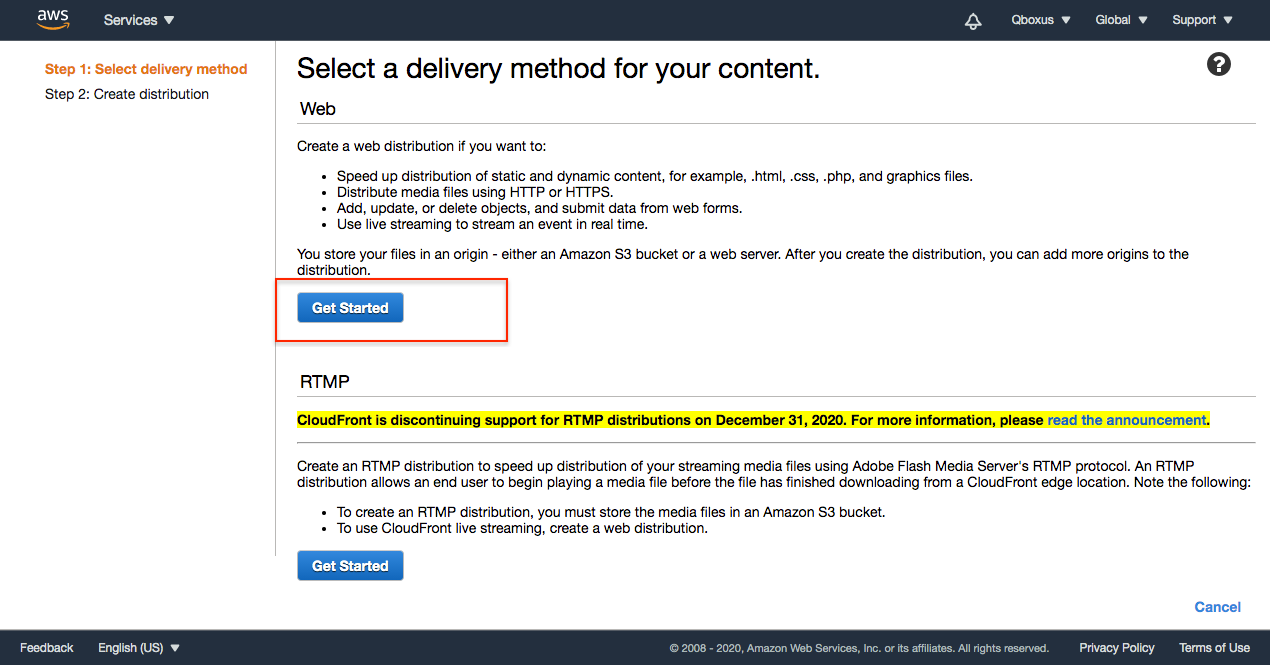Open the Terms of Use link
Screen dimensions: 1270x665
(1214, 648)
